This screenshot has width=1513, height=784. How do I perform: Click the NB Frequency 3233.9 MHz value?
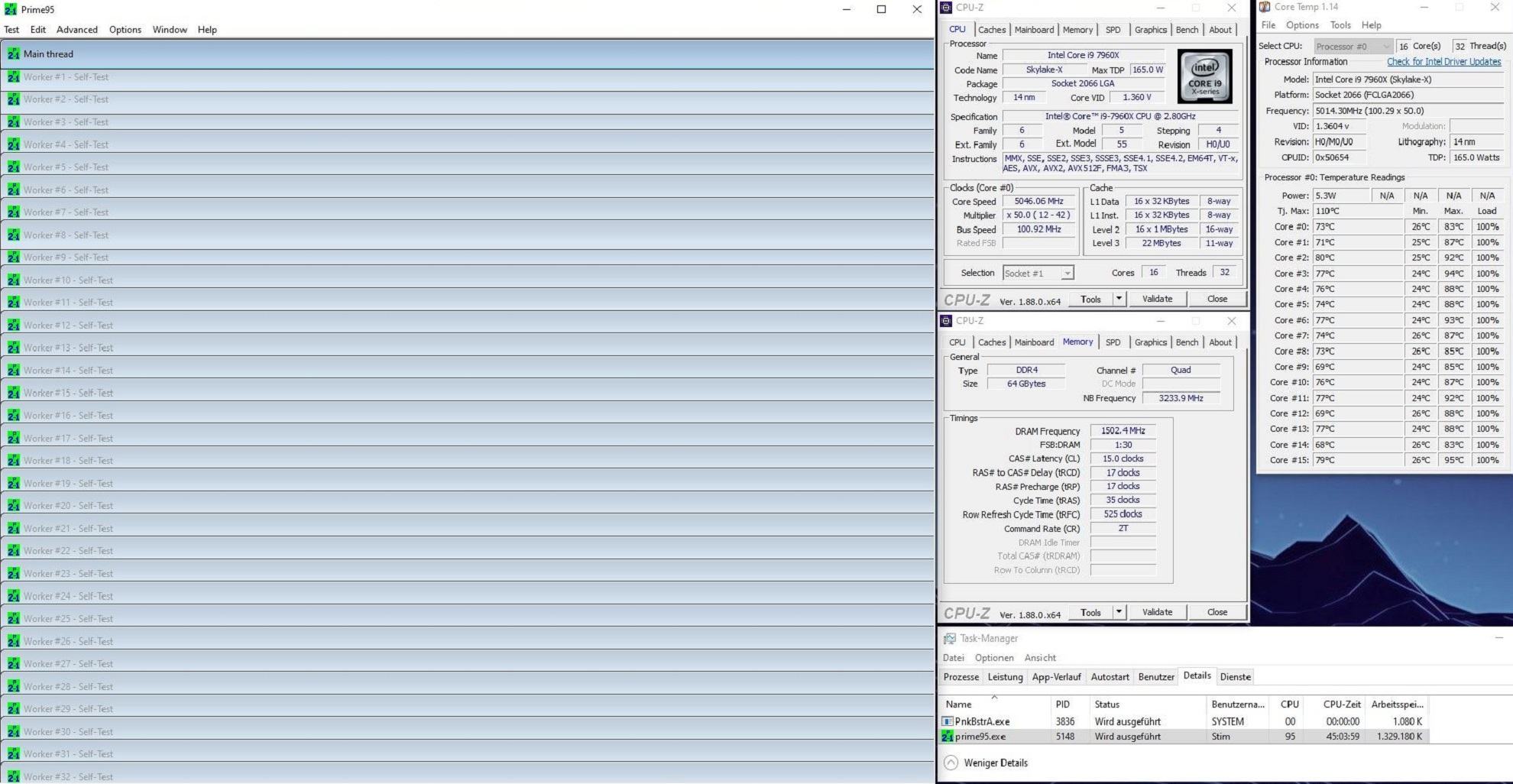pos(1181,398)
